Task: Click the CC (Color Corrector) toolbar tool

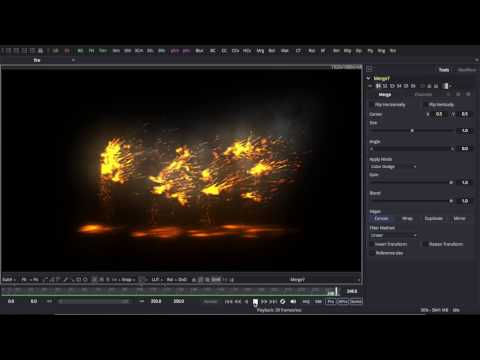Action: (224, 51)
